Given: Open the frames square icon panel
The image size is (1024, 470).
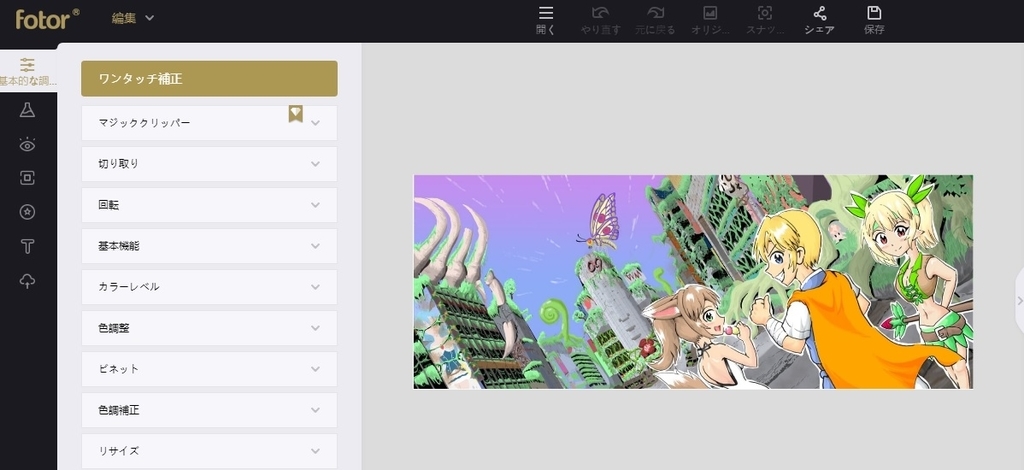Looking at the screenshot, I should pyautogui.click(x=27, y=178).
